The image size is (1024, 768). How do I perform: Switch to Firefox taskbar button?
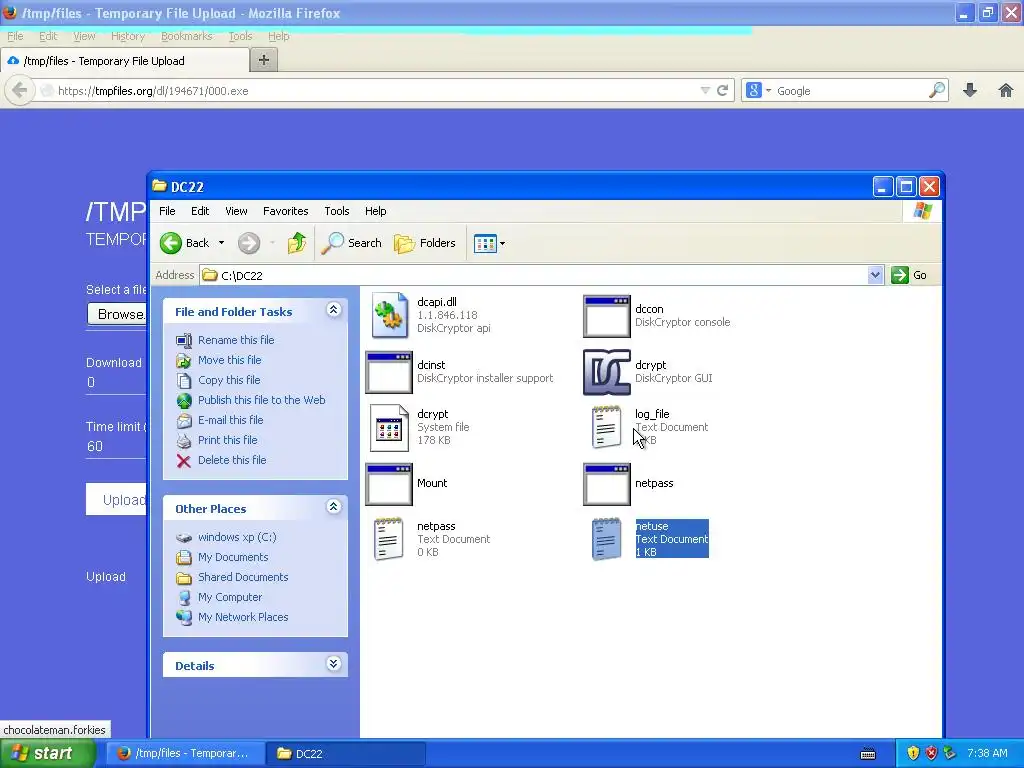[x=184, y=754]
